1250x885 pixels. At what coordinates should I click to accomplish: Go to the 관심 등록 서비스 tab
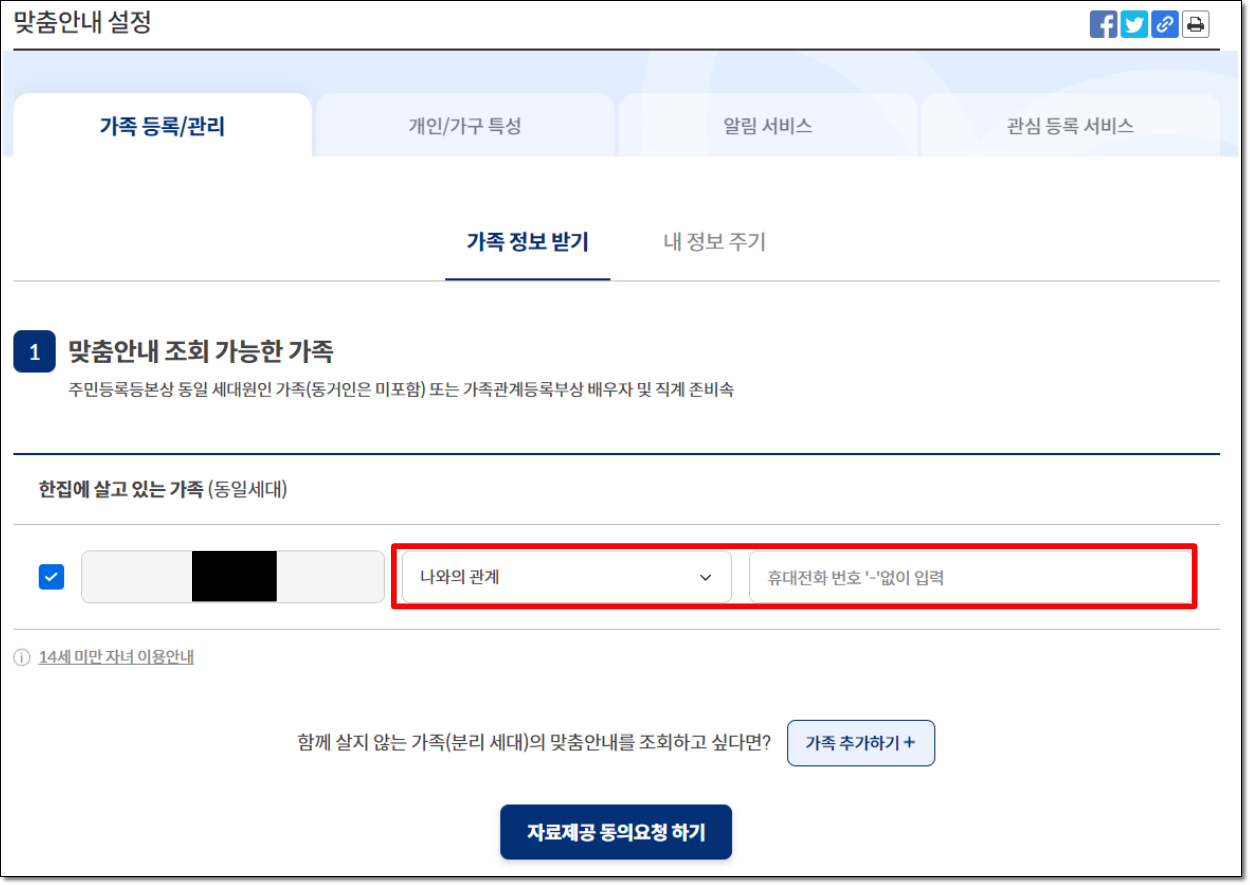(x=1070, y=126)
